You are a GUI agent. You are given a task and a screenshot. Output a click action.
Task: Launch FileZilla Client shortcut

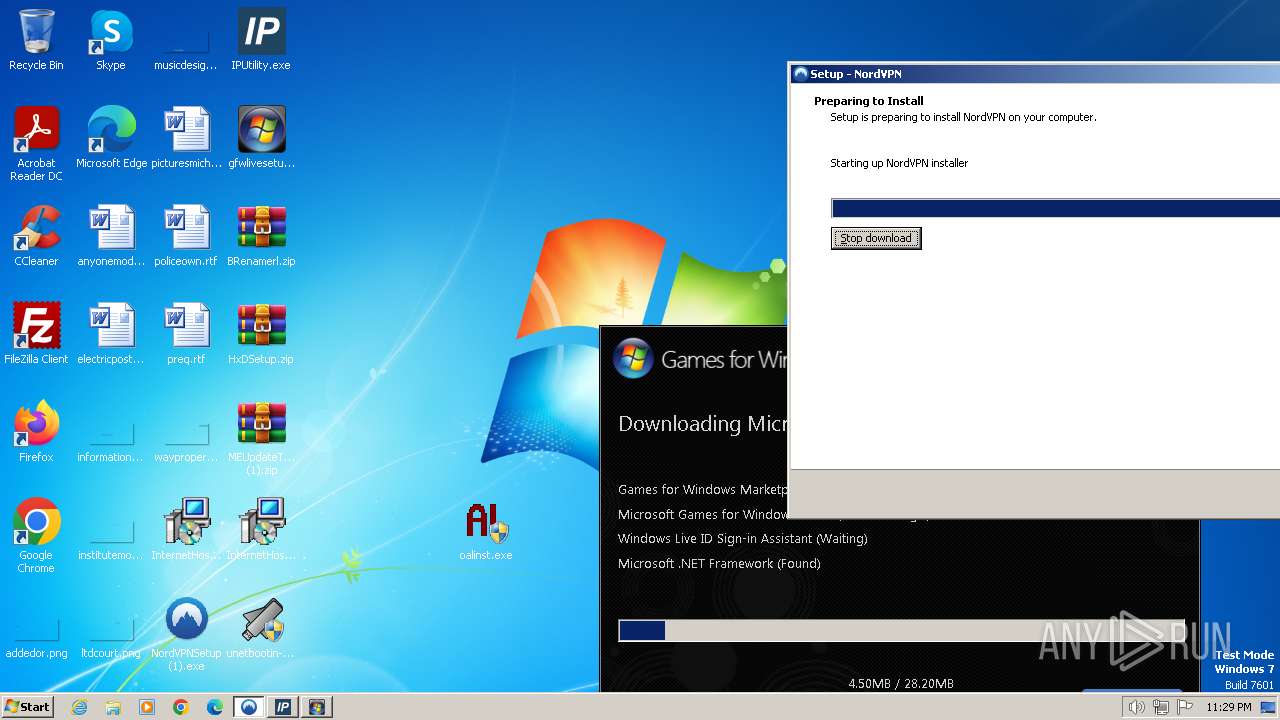36,334
